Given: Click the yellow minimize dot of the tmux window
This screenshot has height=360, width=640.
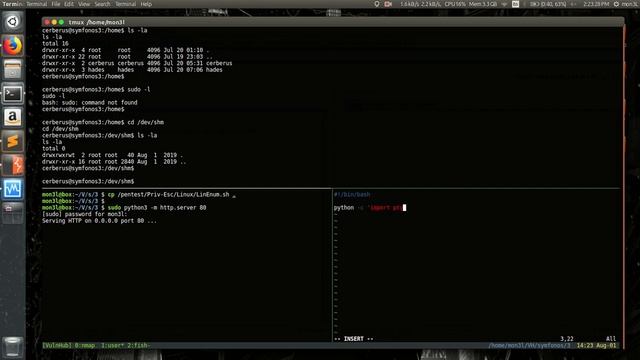Looking at the screenshot, I should click(54, 22).
